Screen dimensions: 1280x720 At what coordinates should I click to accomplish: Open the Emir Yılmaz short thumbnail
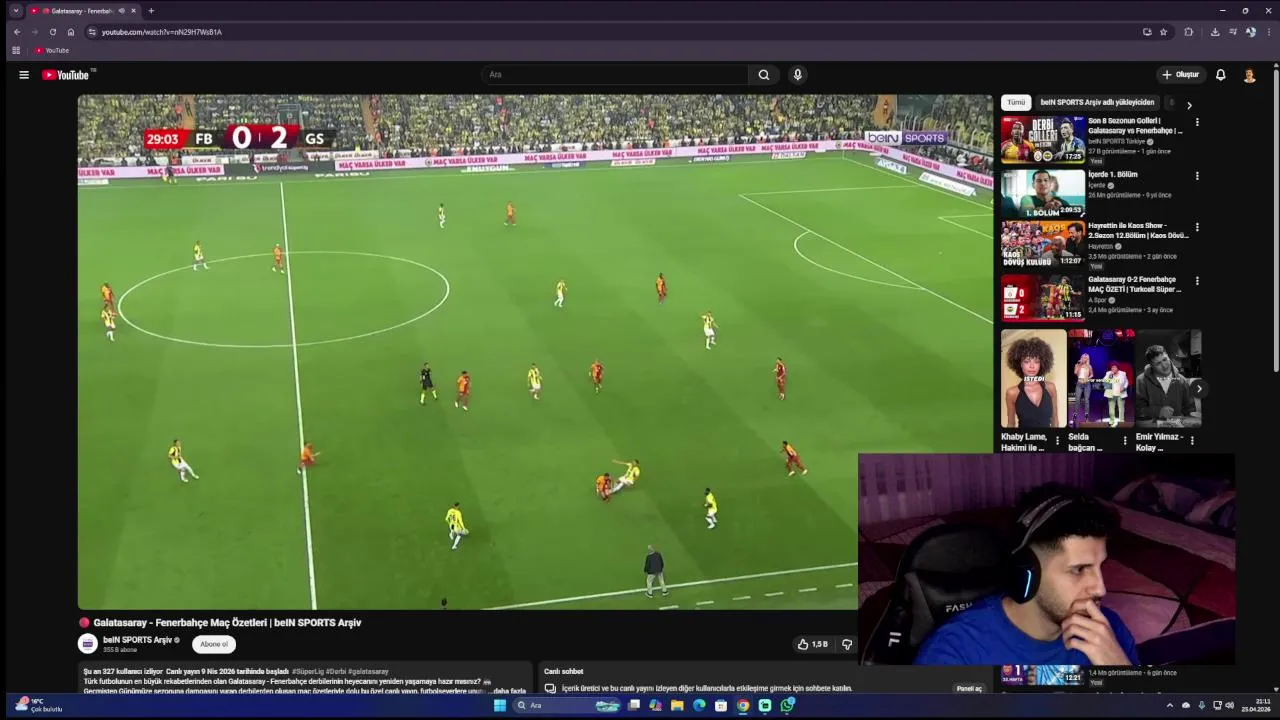click(1168, 379)
